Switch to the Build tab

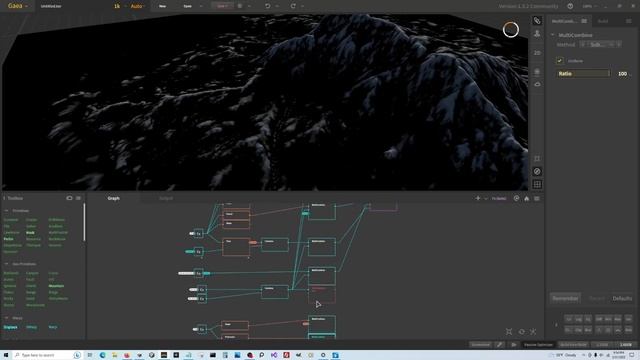(x=603, y=21)
